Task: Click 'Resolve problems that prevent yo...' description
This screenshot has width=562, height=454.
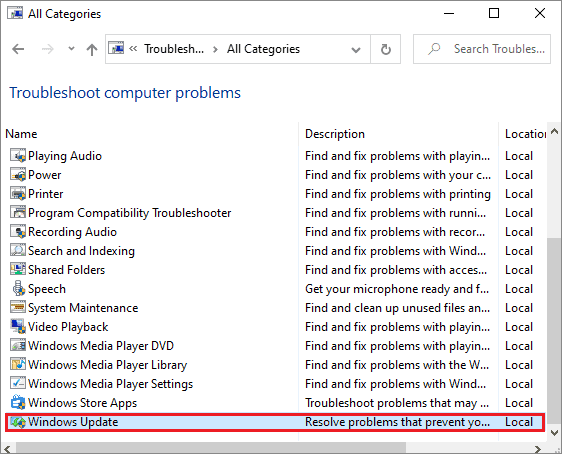Action: (x=397, y=422)
